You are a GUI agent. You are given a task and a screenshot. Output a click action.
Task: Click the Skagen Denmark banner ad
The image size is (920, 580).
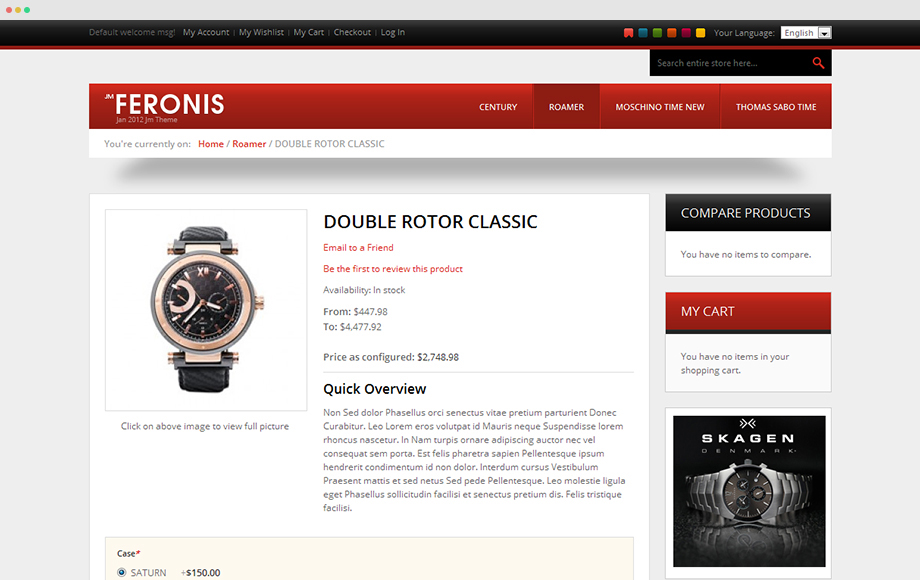coord(749,491)
